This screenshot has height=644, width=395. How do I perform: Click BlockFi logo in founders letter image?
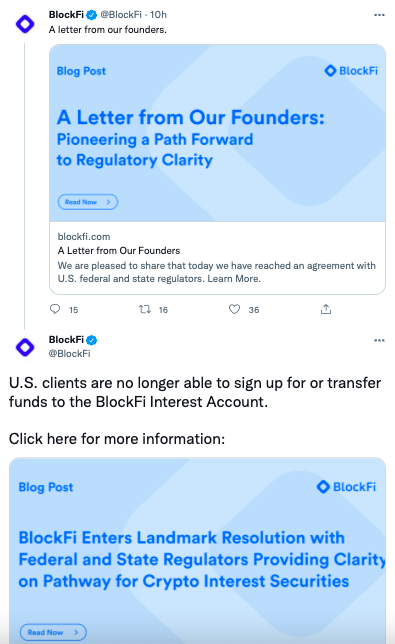[x=351, y=71]
